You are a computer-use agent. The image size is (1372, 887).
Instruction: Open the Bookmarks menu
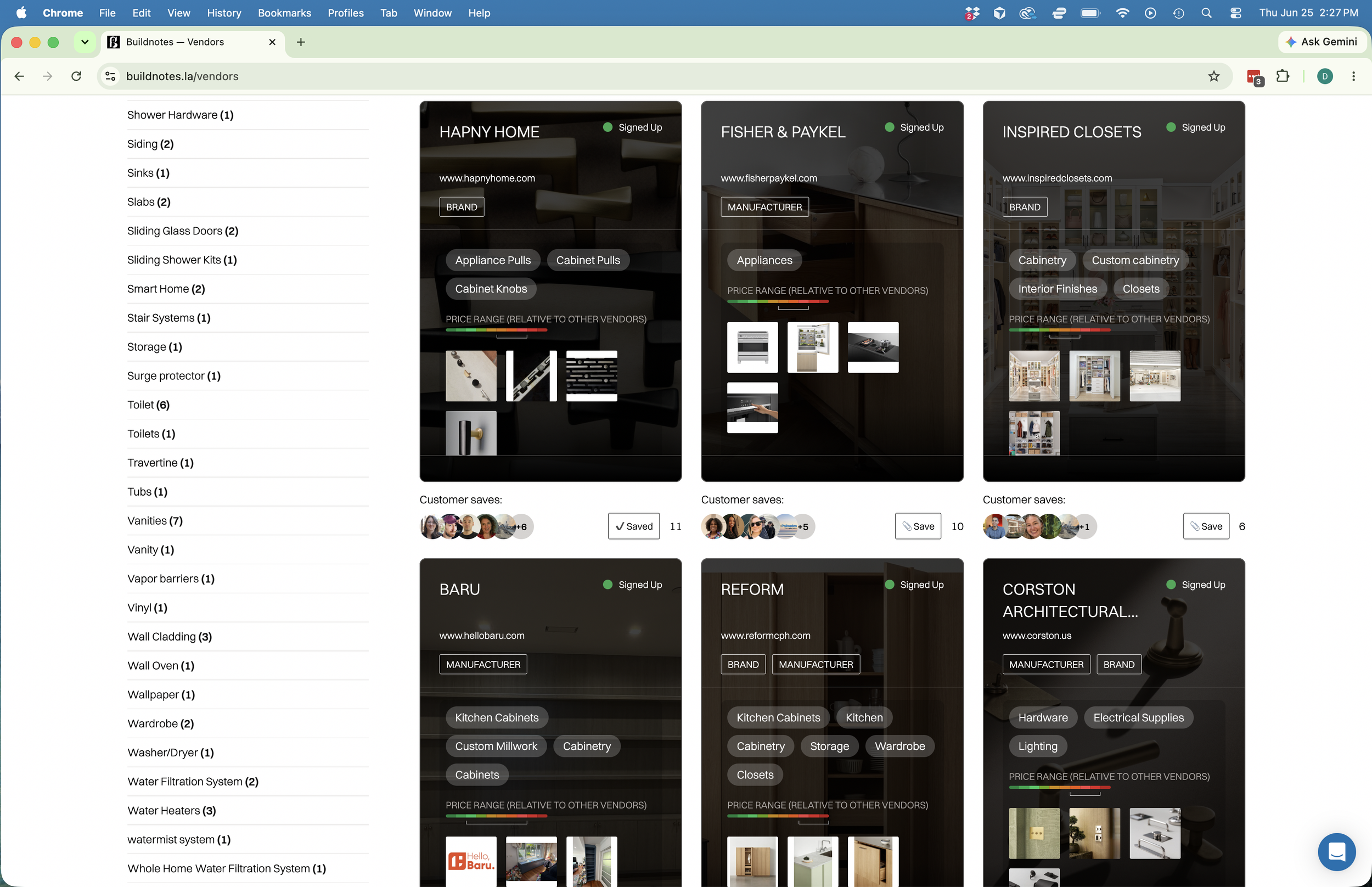[284, 13]
